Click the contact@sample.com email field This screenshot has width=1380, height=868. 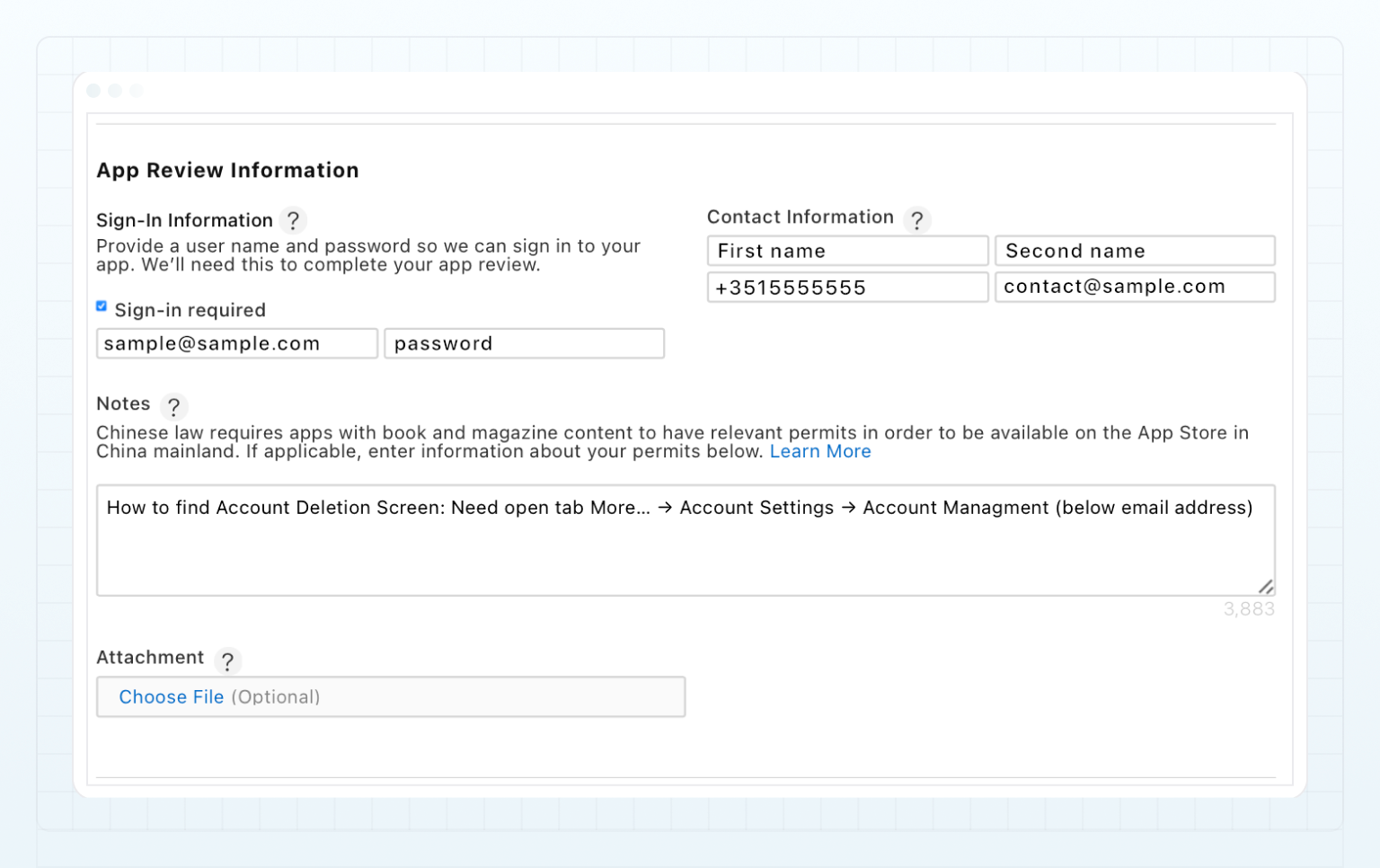pyautogui.click(x=1134, y=287)
